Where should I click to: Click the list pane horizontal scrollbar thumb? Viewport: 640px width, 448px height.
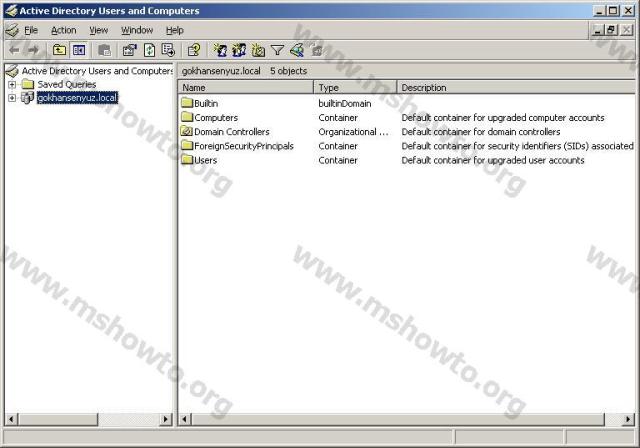tap(398, 419)
